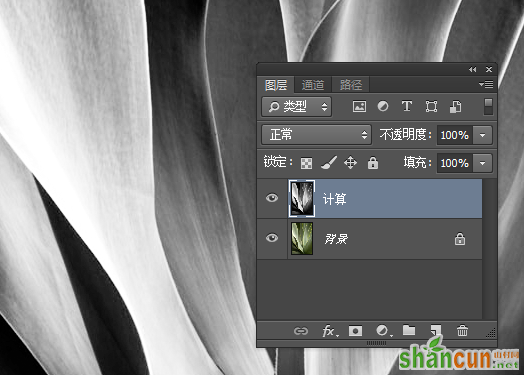This screenshot has height=375, width=524.
Task: Create a new layer
Action: 435,330
